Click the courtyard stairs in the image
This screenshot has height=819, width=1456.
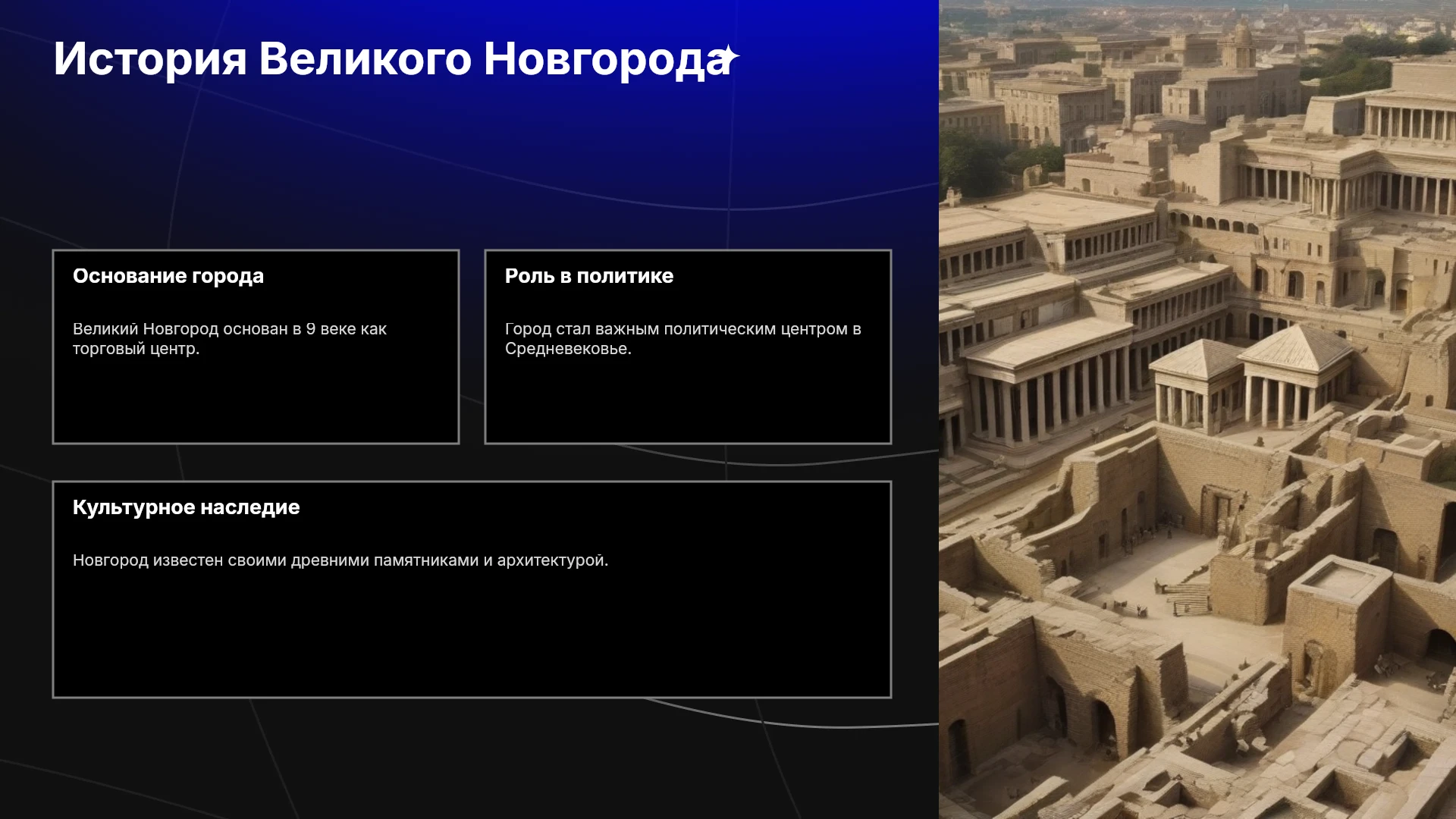coord(1188,594)
